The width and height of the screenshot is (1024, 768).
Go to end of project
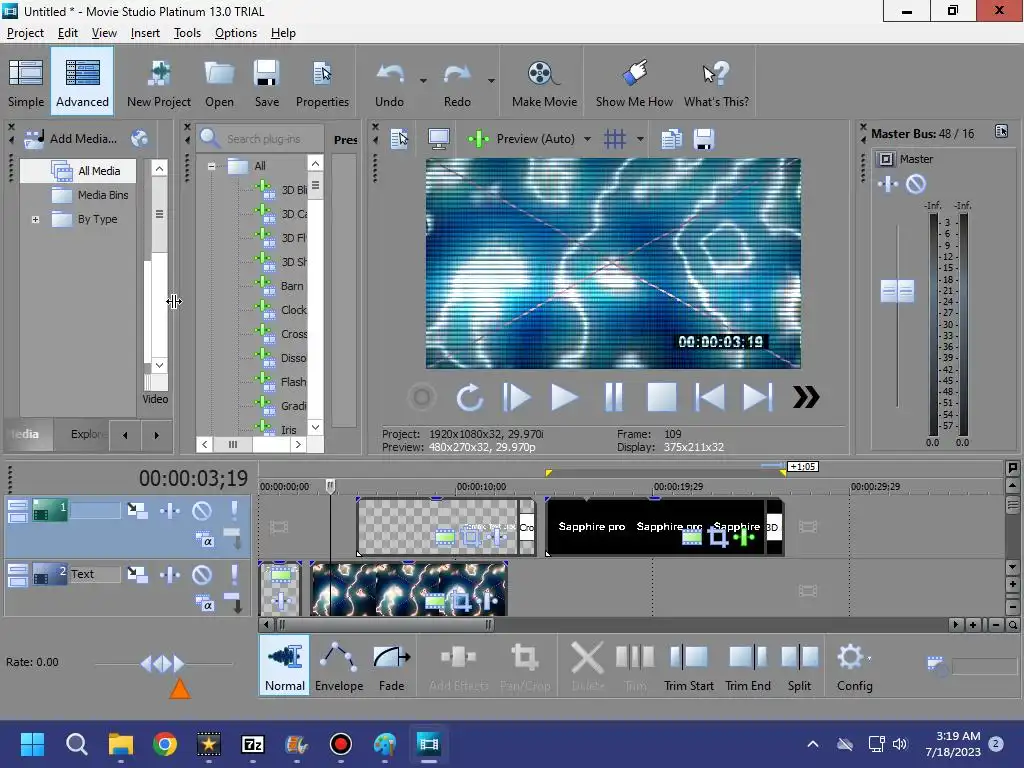tap(758, 397)
